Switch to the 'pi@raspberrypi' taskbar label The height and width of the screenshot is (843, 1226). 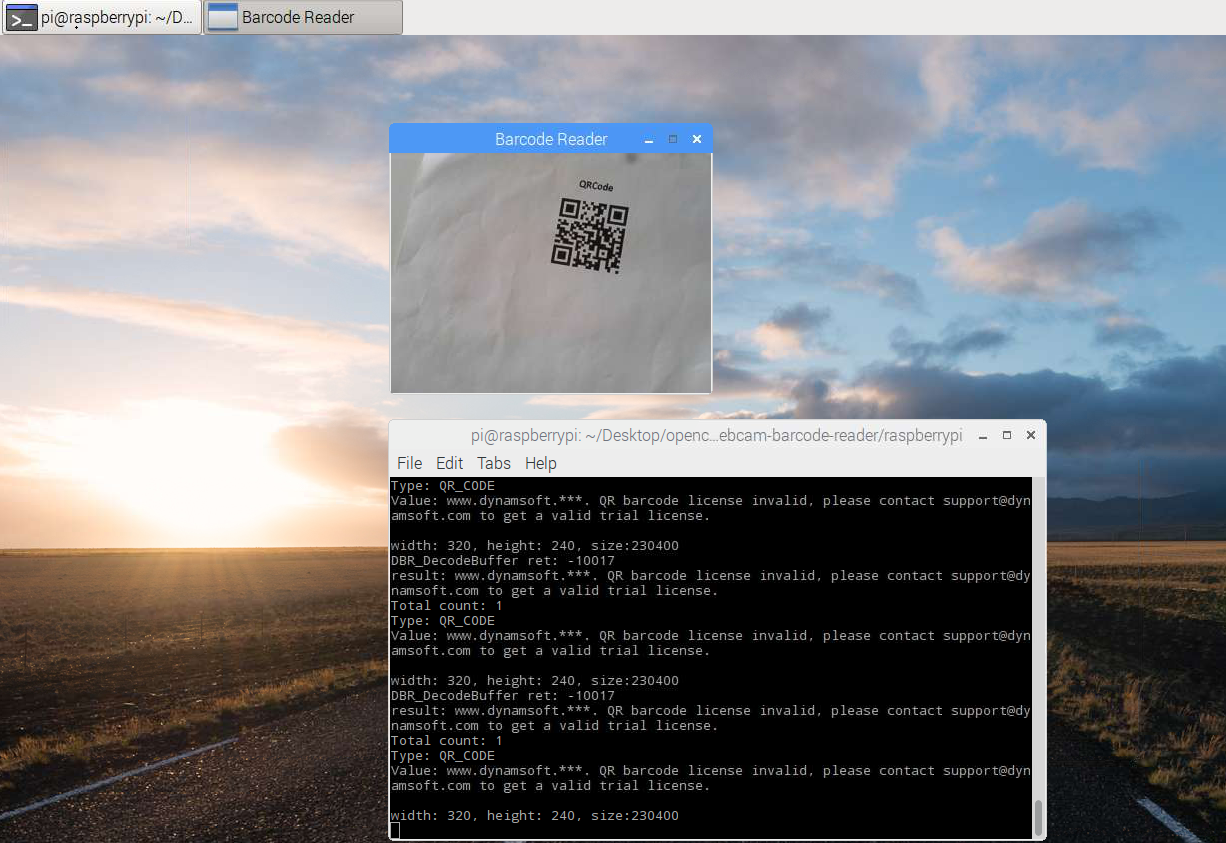(117, 17)
